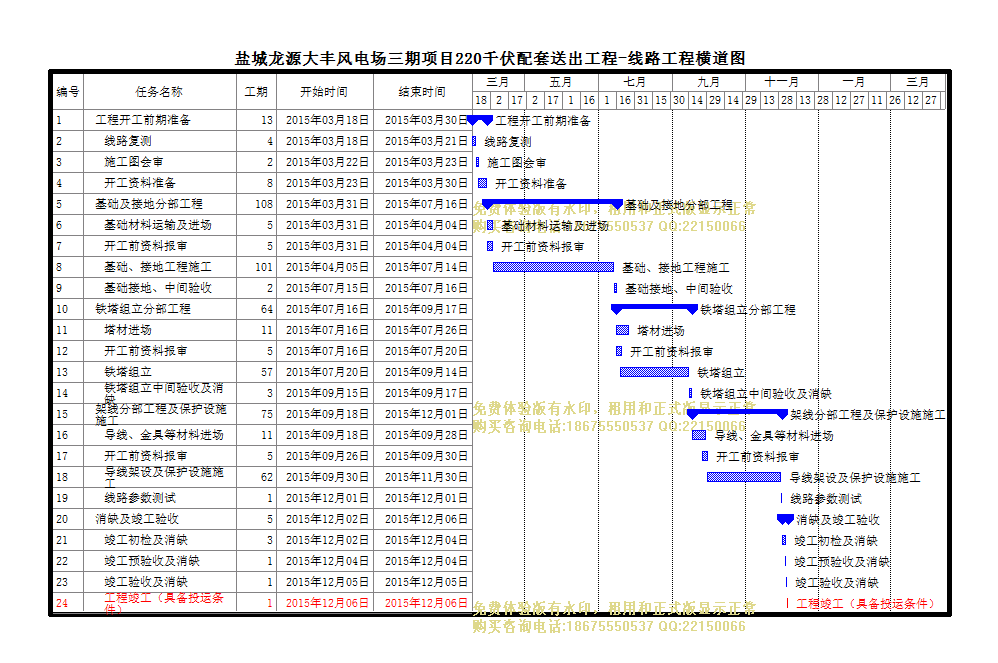The width and height of the screenshot is (998, 663).
Task: Click the Gantt label 铁塔组立中间验收及消缺
Action: [766, 394]
